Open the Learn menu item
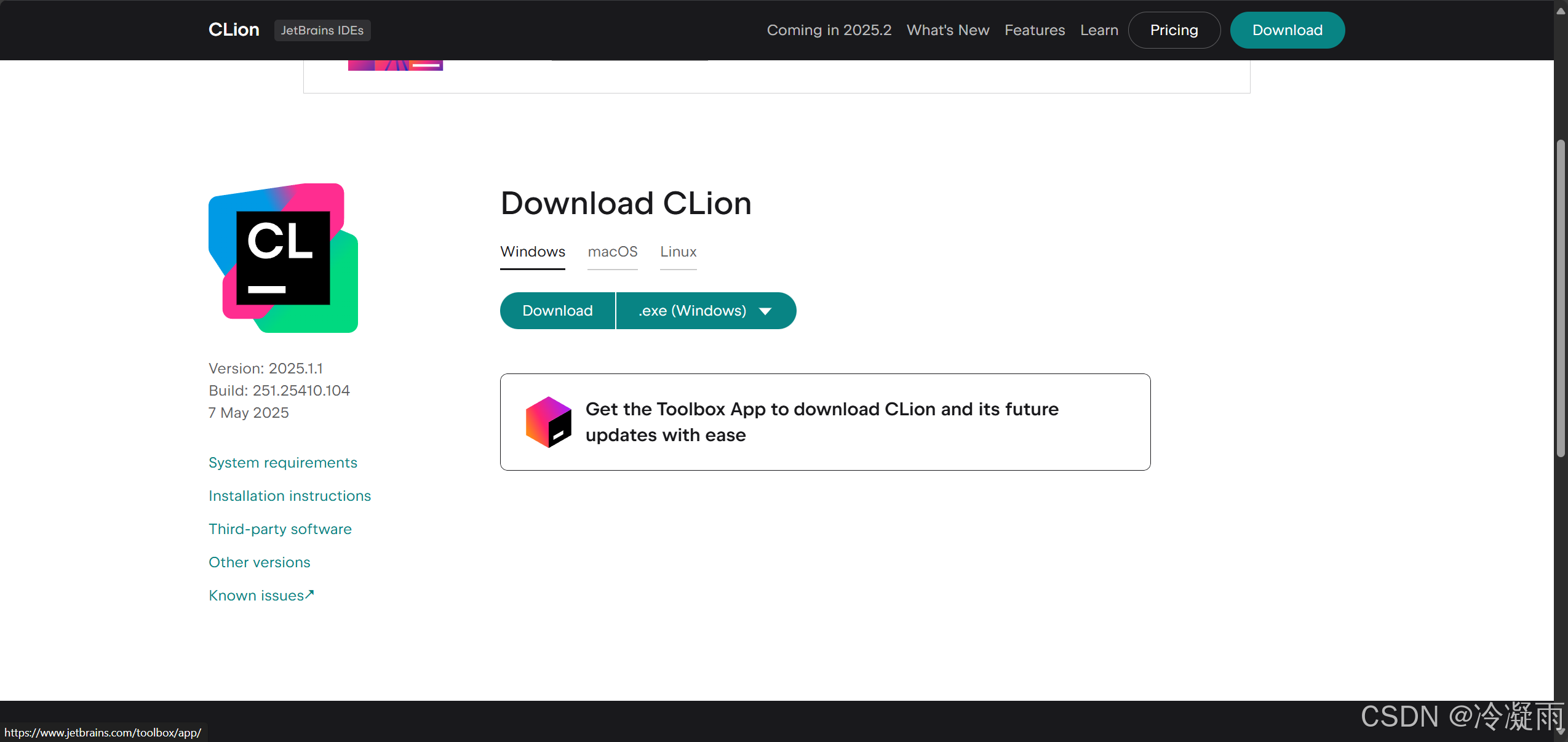Image resolution: width=1568 pixels, height=742 pixels. [x=1099, y=30]
